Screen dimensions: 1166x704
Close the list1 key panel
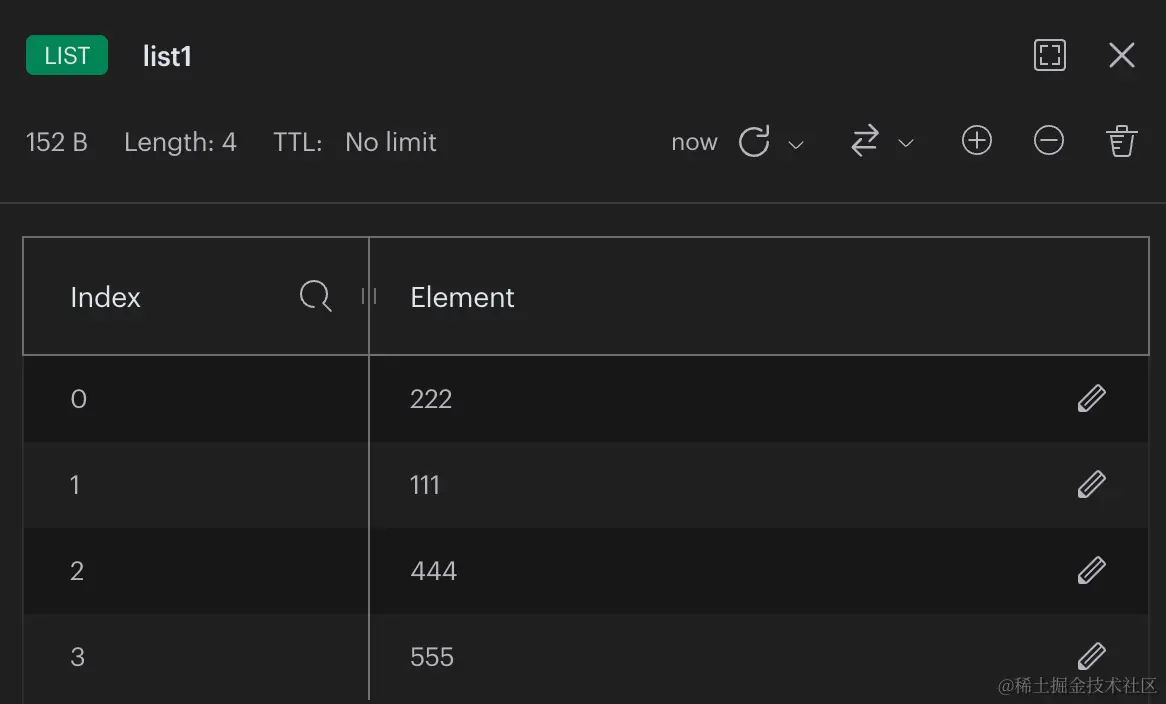click(x=1121, y=55)
